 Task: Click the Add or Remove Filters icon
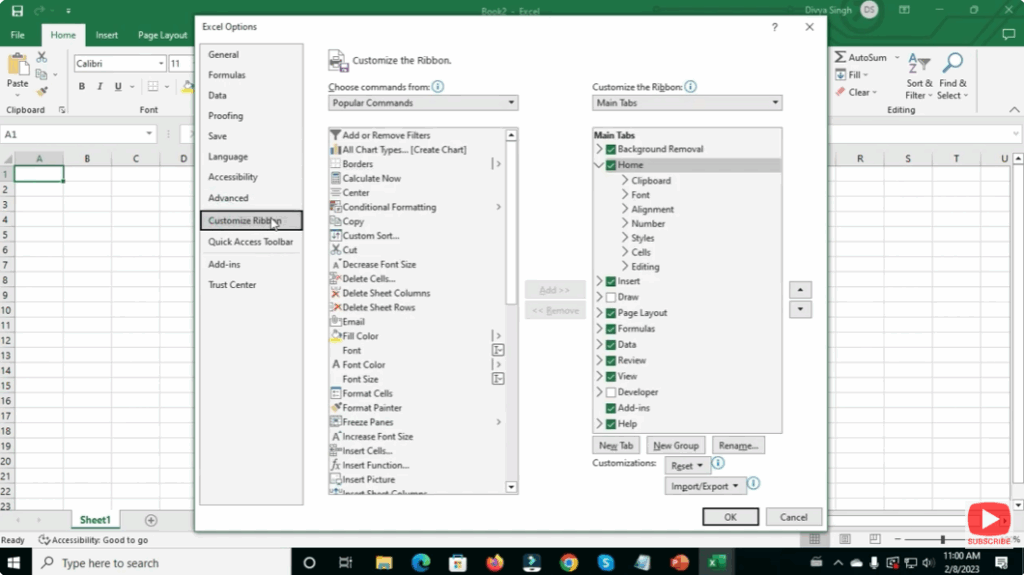pos(336,135)
